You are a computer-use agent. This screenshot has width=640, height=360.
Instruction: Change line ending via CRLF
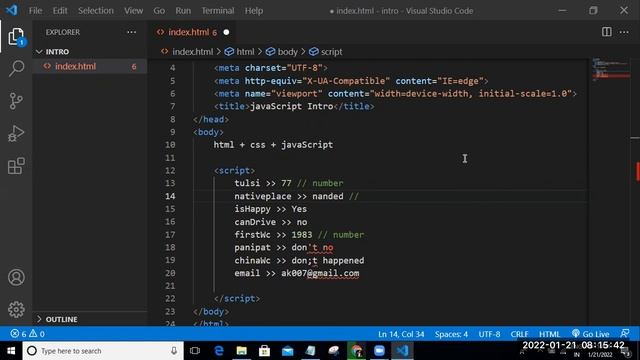[x=519, y=334]
